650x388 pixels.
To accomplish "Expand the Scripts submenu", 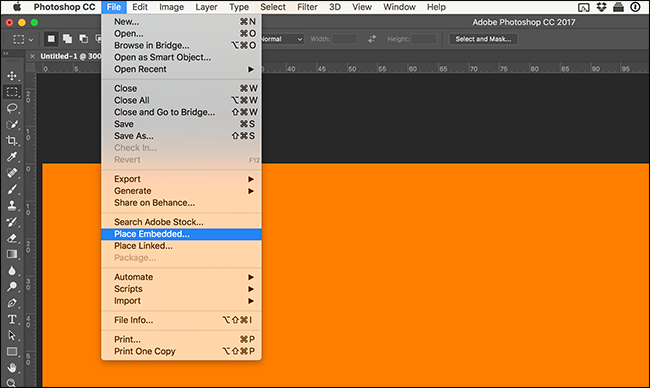I will pos(181,289).
